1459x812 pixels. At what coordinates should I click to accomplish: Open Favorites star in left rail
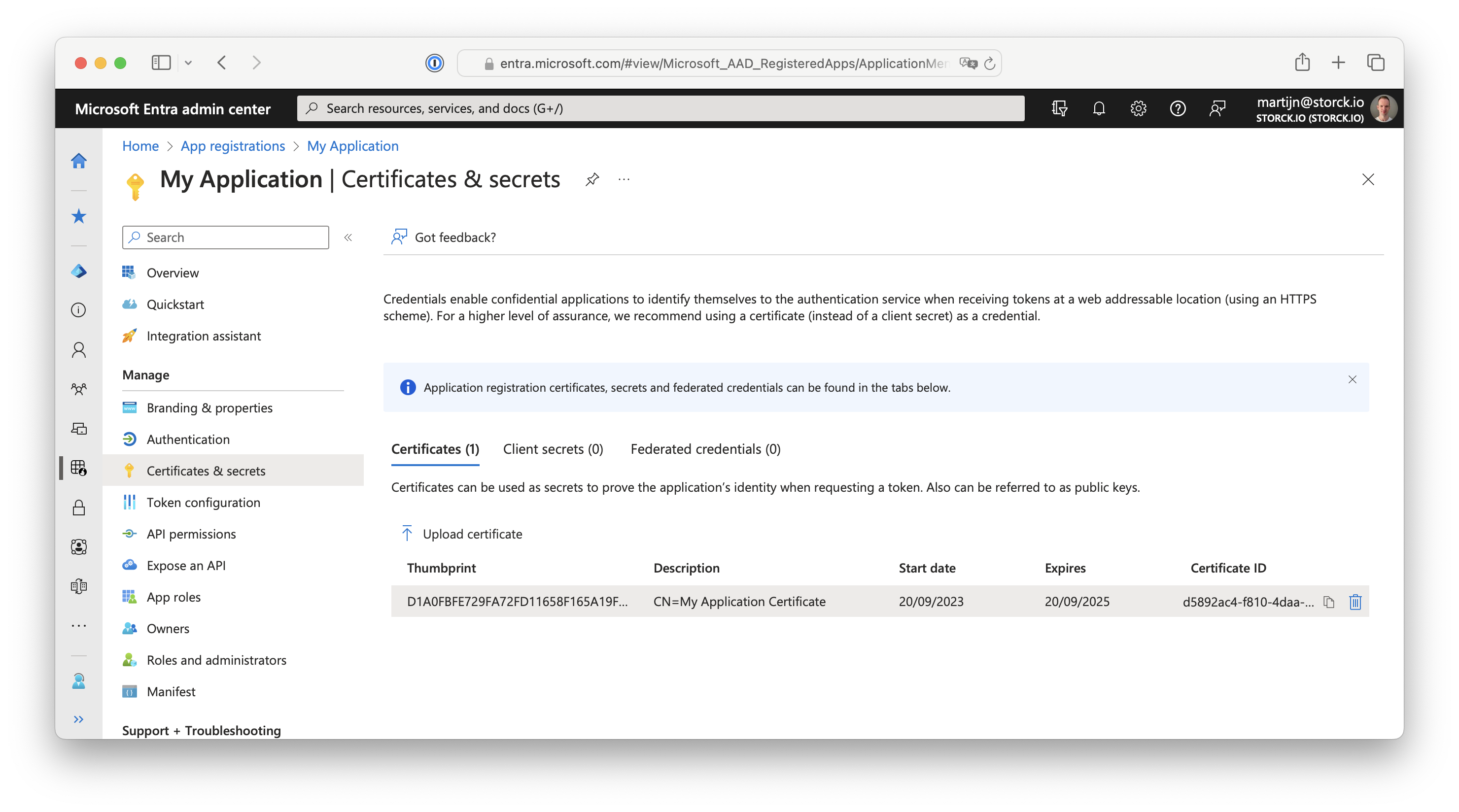pyautogui.click(x=79, y=216)
